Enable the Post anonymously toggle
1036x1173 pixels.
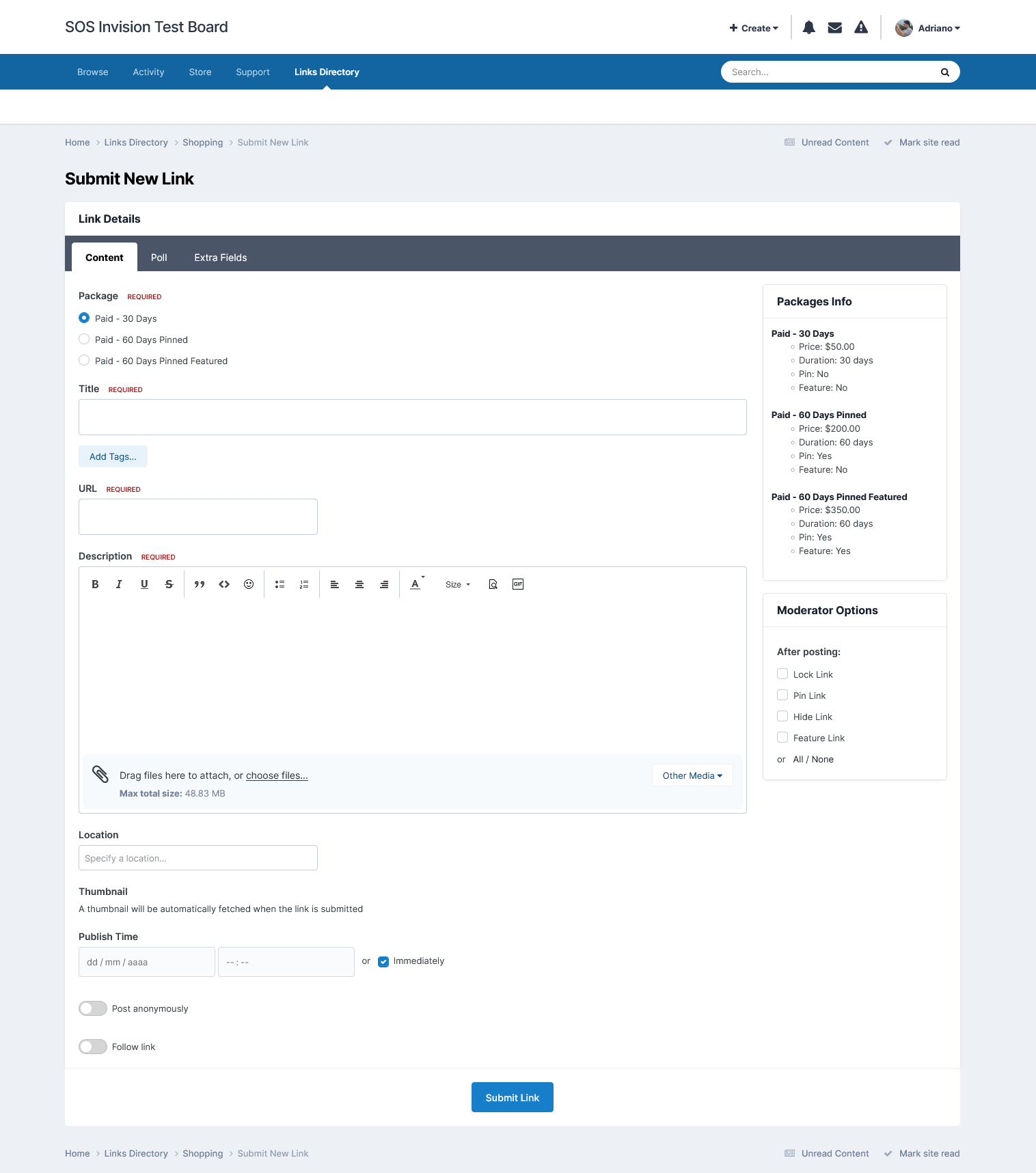coord(93,1008)
